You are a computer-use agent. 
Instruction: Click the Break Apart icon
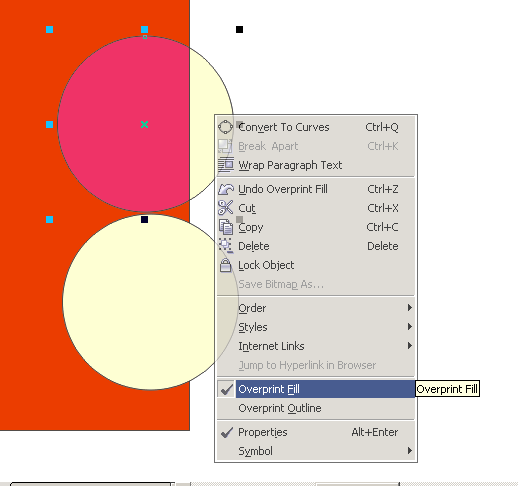click(225, 146)
